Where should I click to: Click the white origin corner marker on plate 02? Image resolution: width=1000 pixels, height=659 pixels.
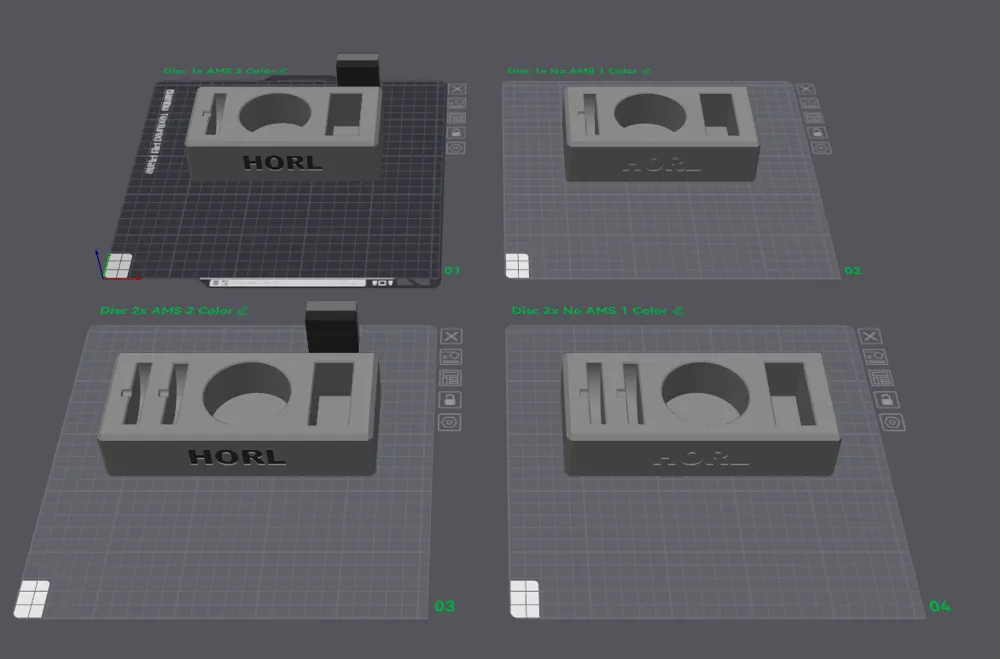pyautogui.click(x=517, y=265)
